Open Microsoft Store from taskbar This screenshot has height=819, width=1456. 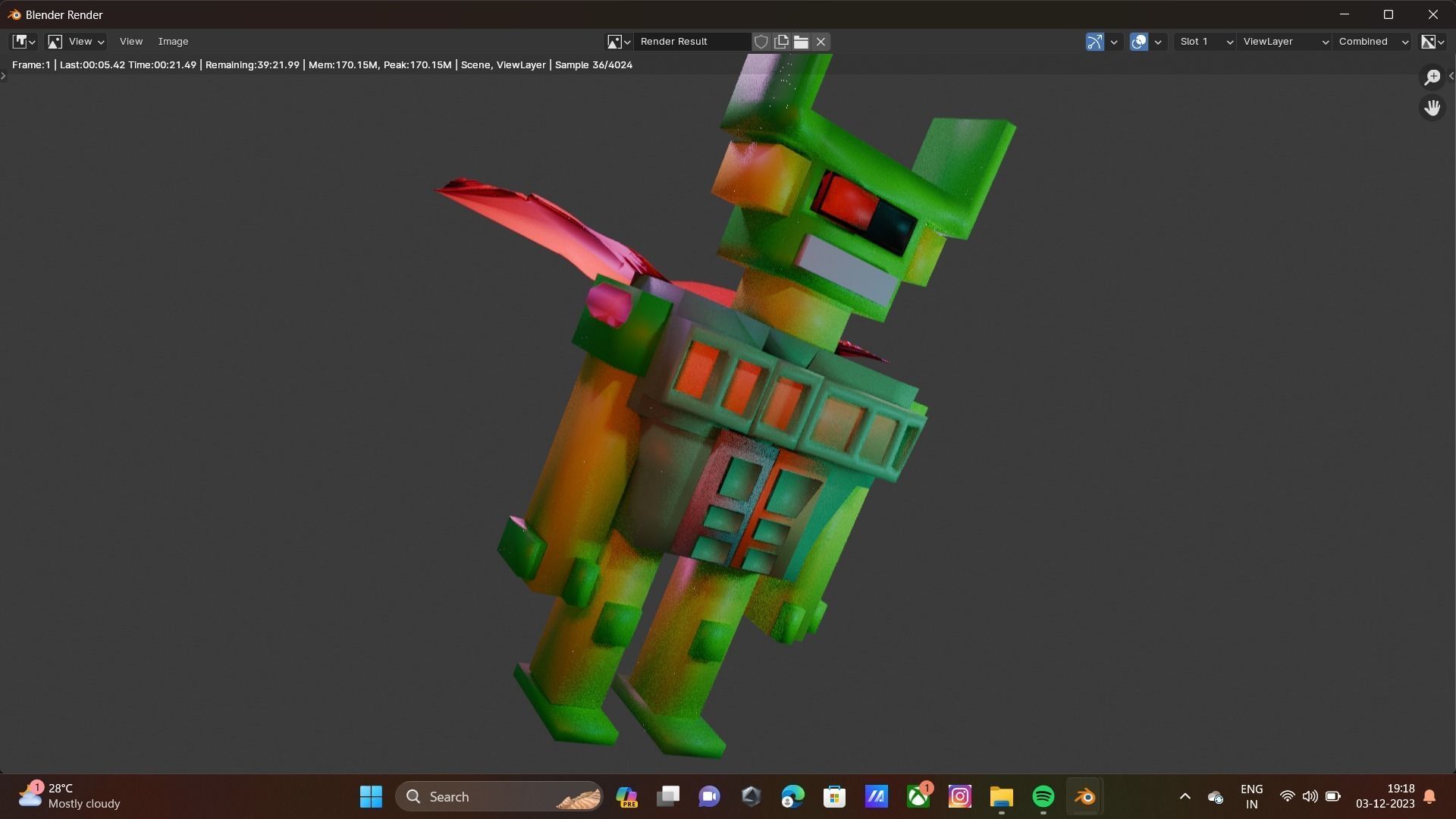(x=834, y=796)
